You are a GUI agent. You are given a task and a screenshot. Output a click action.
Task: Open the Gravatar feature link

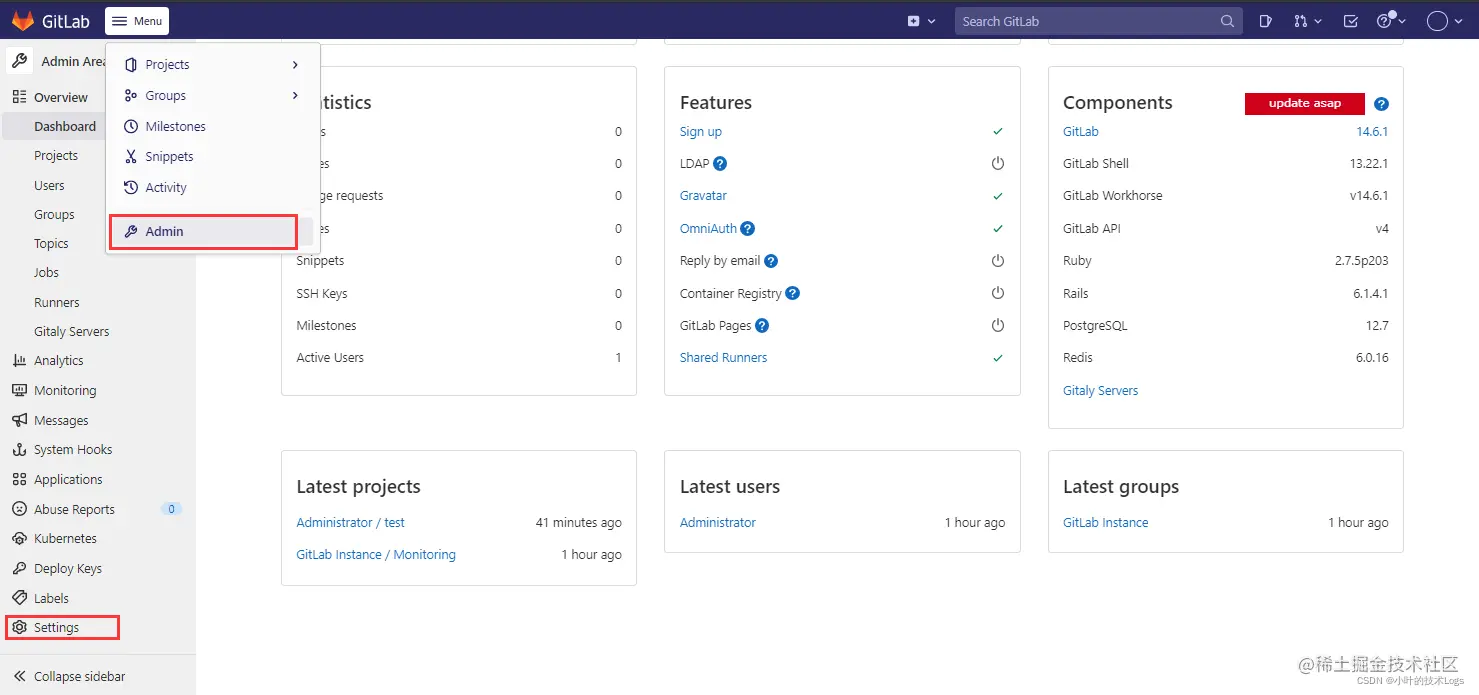click(x=703, y=195)
